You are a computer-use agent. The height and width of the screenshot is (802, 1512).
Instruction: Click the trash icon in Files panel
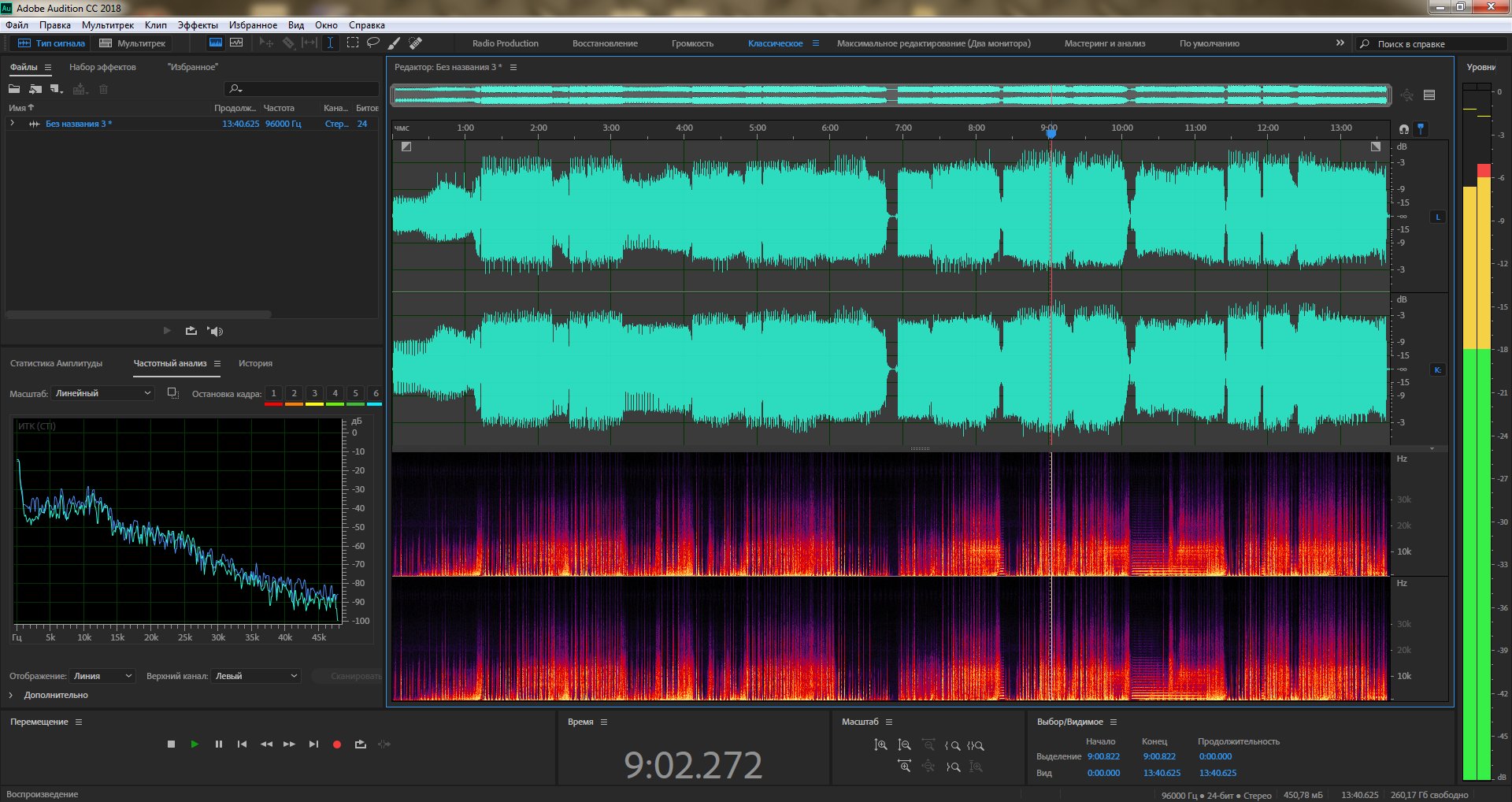(x=103, y=89)
